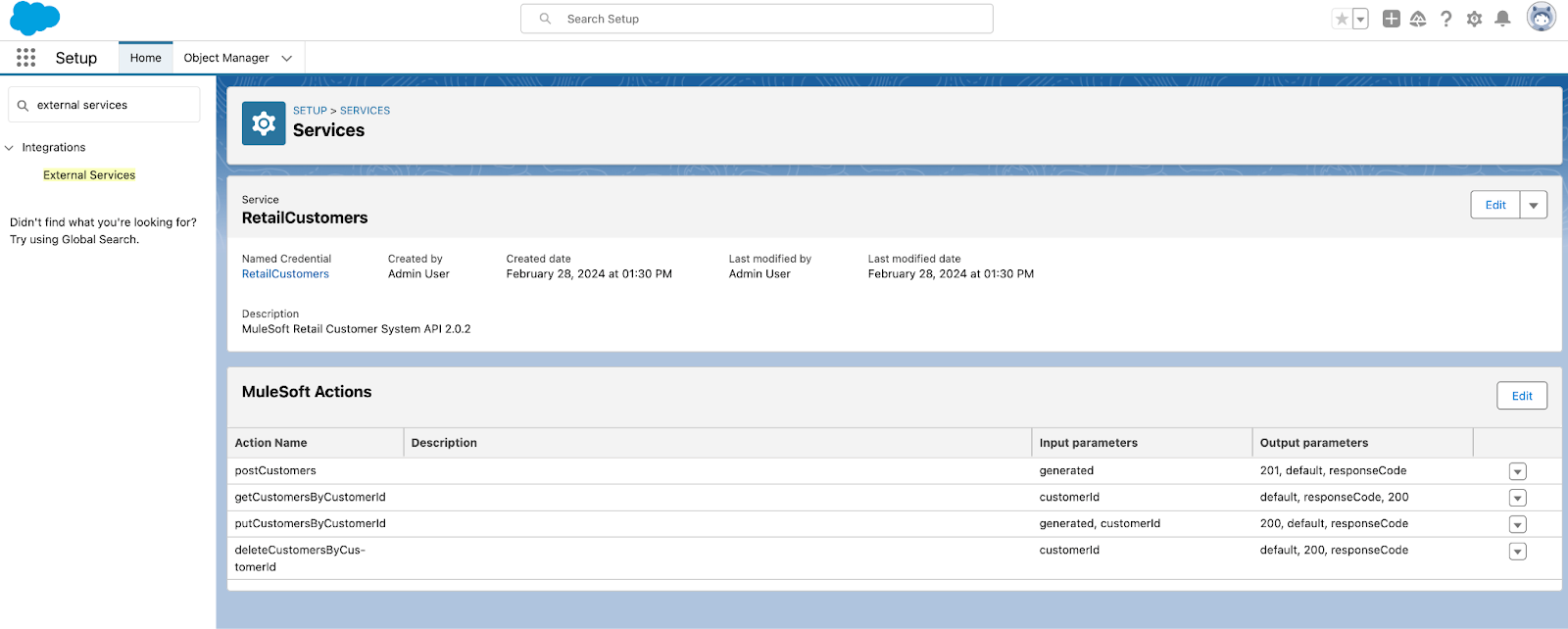Select the getCustomersByCustomerId action name
1568x629 pixels.
coord(310,498)
